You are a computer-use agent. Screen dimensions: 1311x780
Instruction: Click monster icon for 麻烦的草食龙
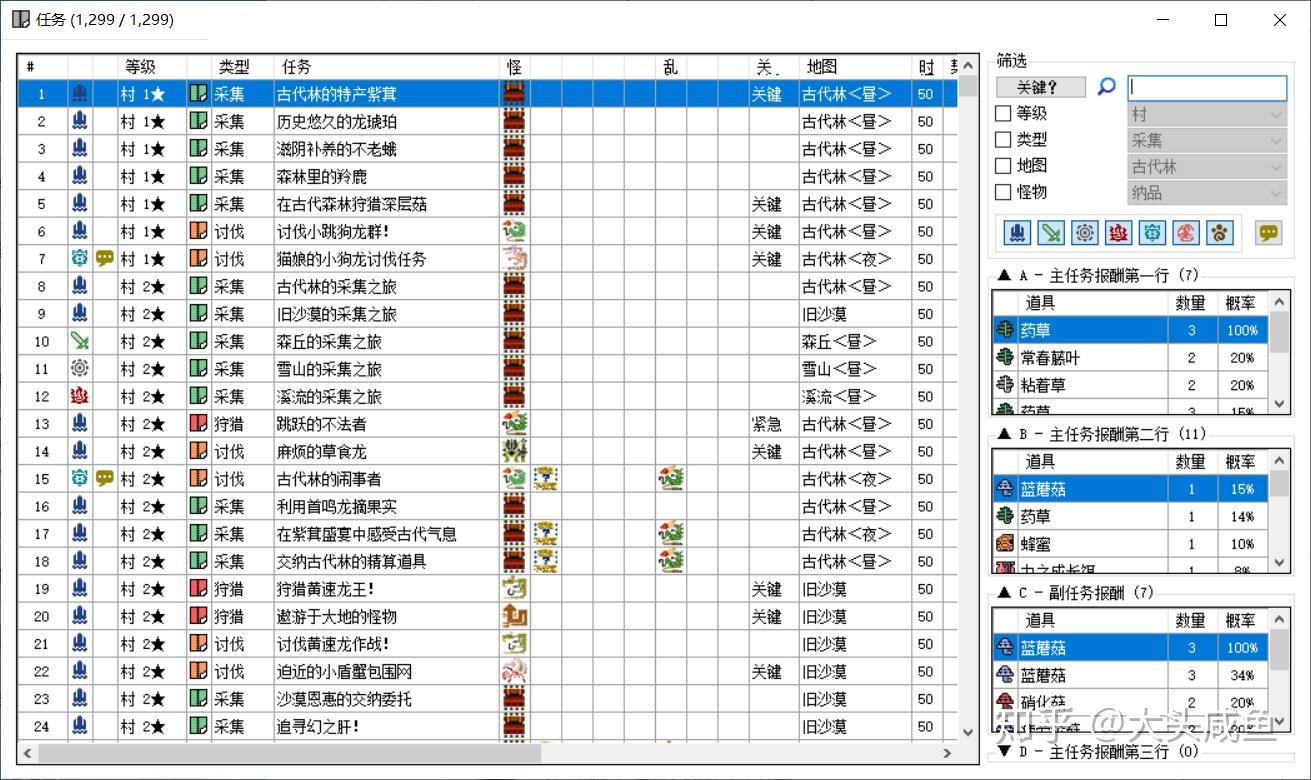click(x=514, y=451)
